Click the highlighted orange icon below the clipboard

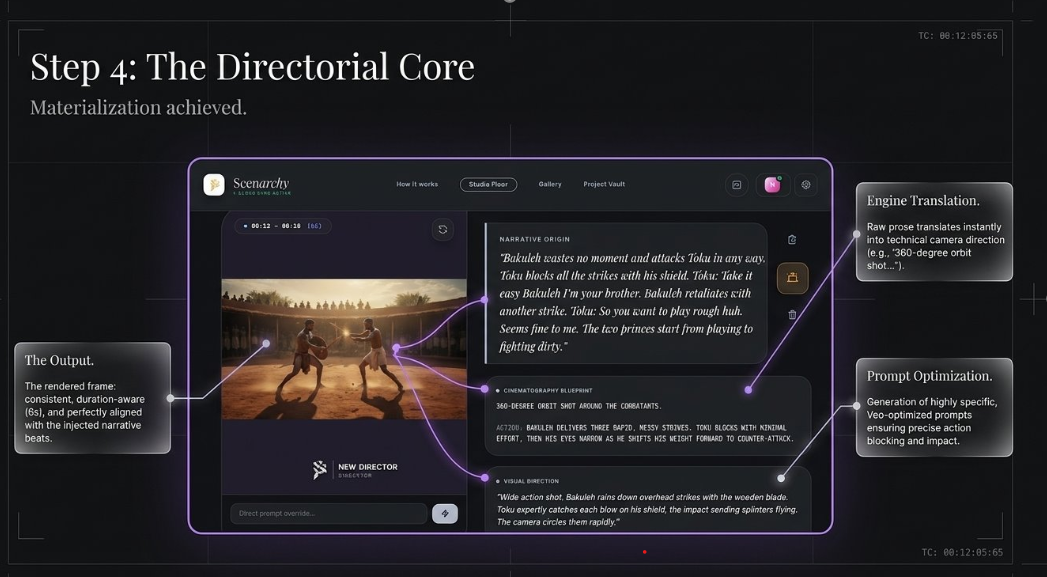click(793, 278)
